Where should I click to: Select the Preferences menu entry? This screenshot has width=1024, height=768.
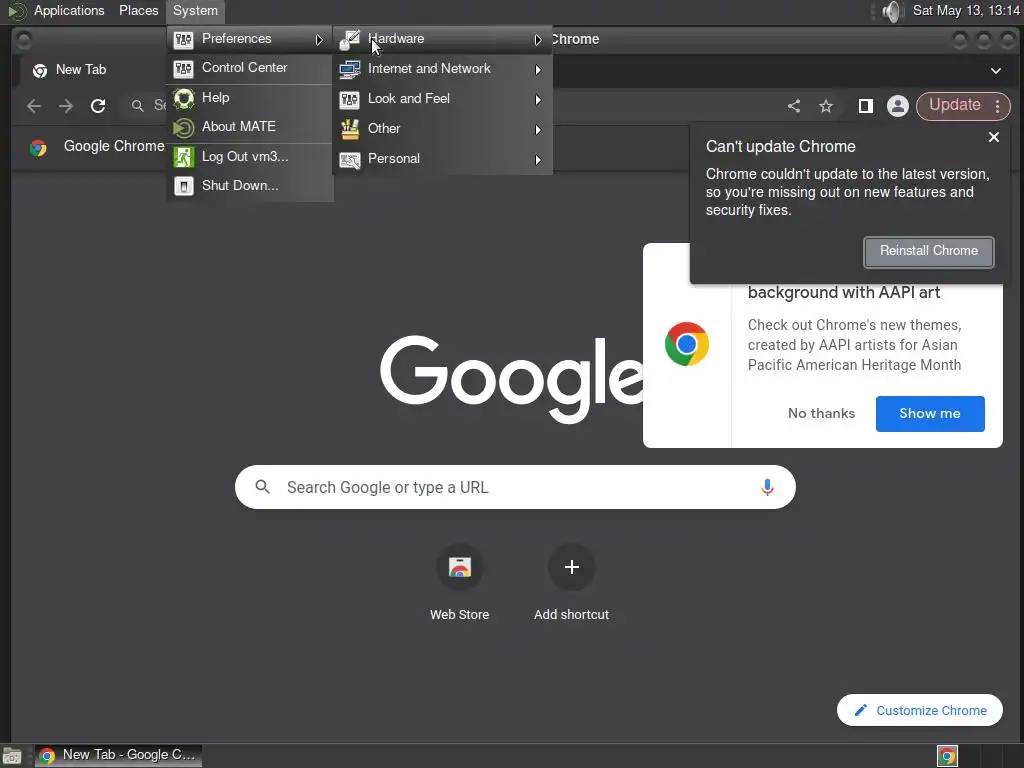coord(249,39)
